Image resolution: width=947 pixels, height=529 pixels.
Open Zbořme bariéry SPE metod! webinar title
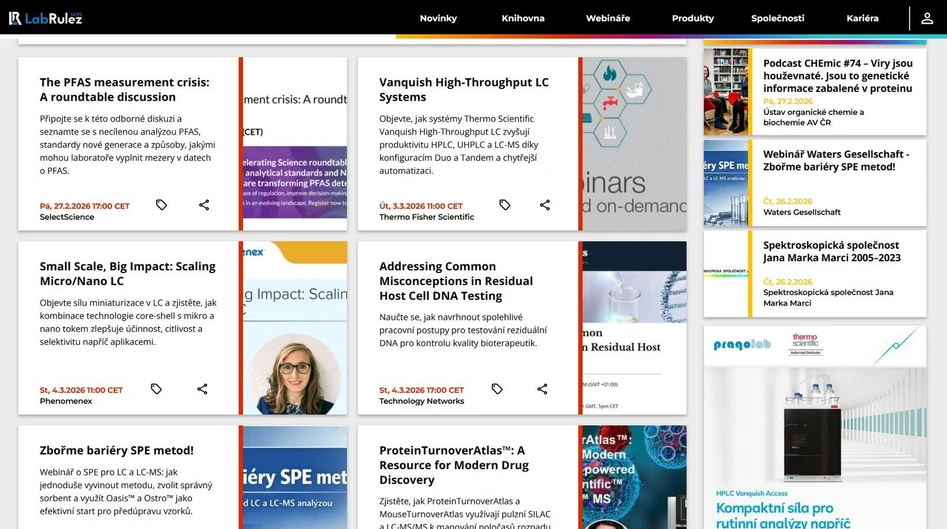pyautogui.click(x=116, y=450)
